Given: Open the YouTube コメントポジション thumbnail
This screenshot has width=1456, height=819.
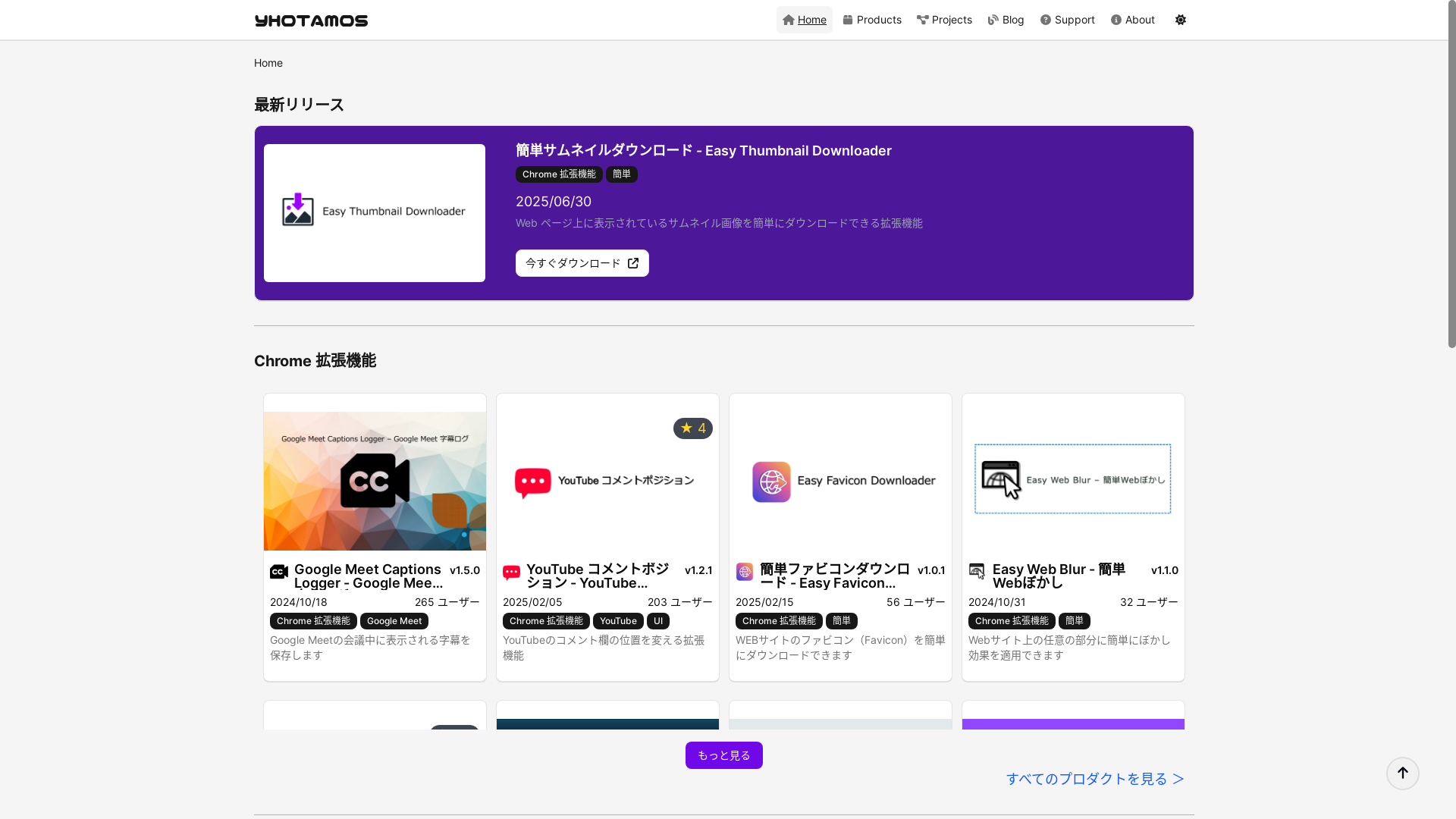Looking at the screenshot, I should (x=607, y=481).
